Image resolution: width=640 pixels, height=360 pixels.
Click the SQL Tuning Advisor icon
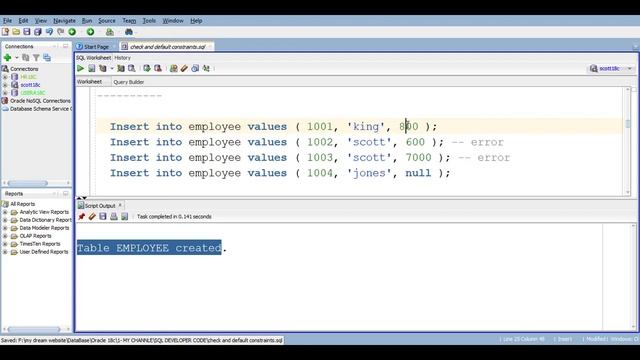(x=132, y=69)
